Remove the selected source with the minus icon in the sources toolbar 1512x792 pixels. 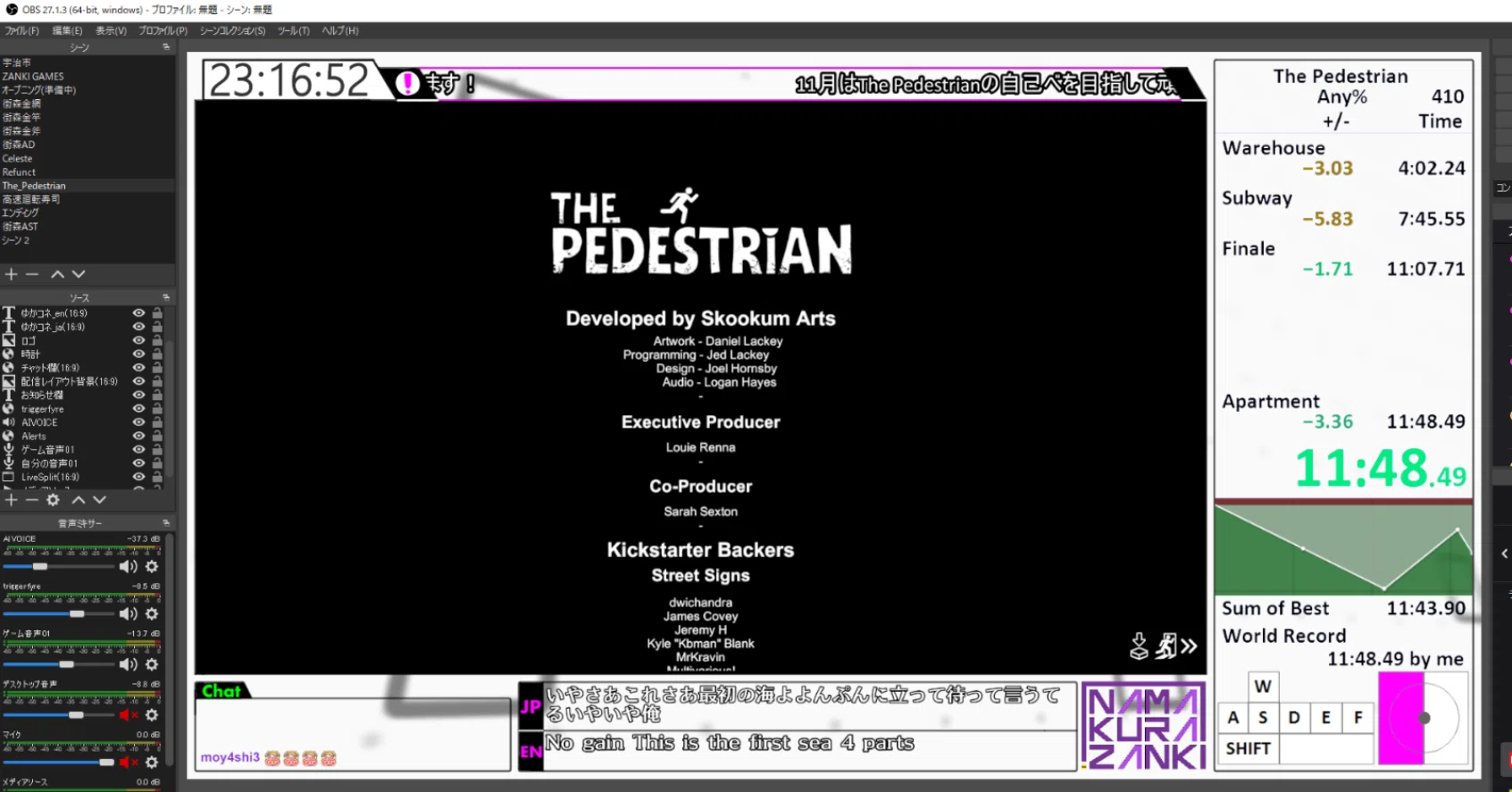[x=31, y=500]
